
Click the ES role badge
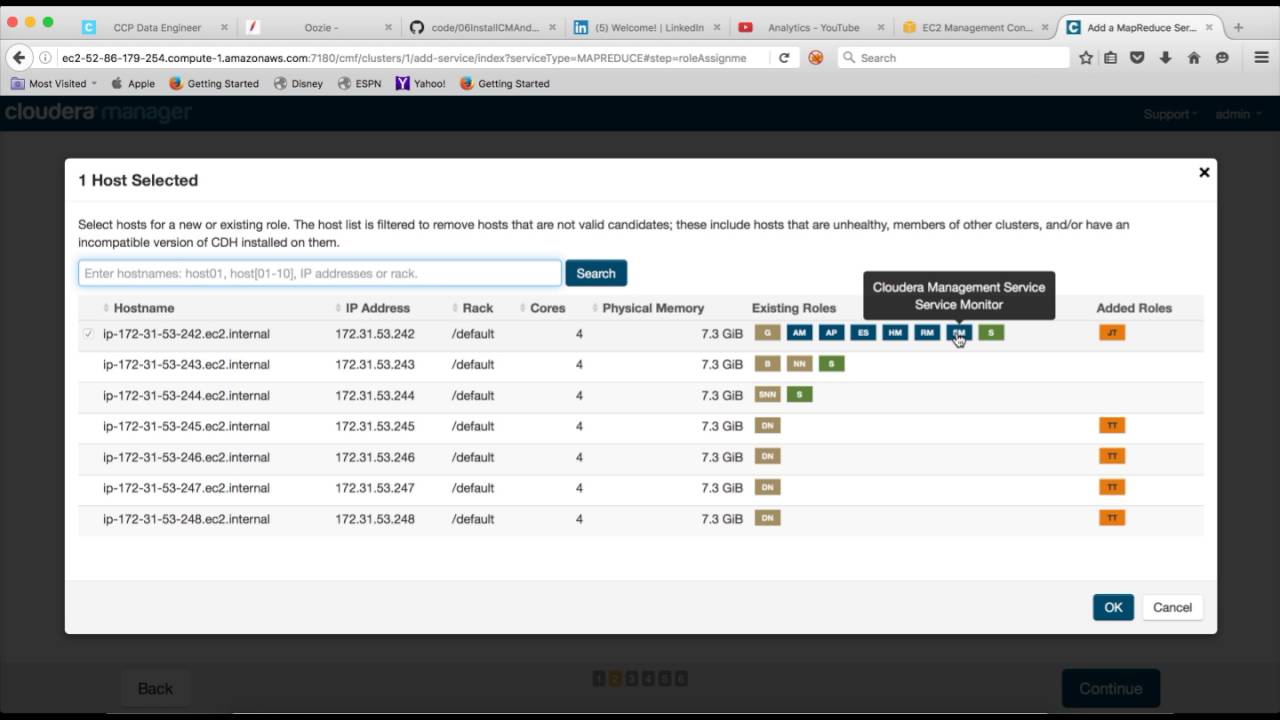[863, 332]
